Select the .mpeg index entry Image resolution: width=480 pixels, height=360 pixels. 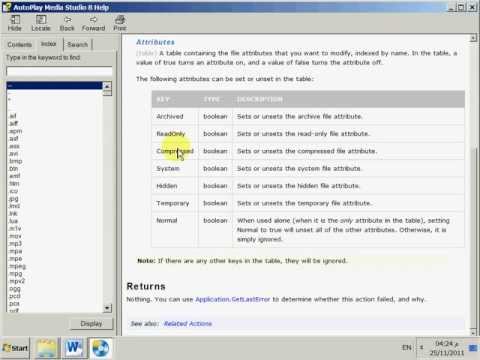(17, 266)
